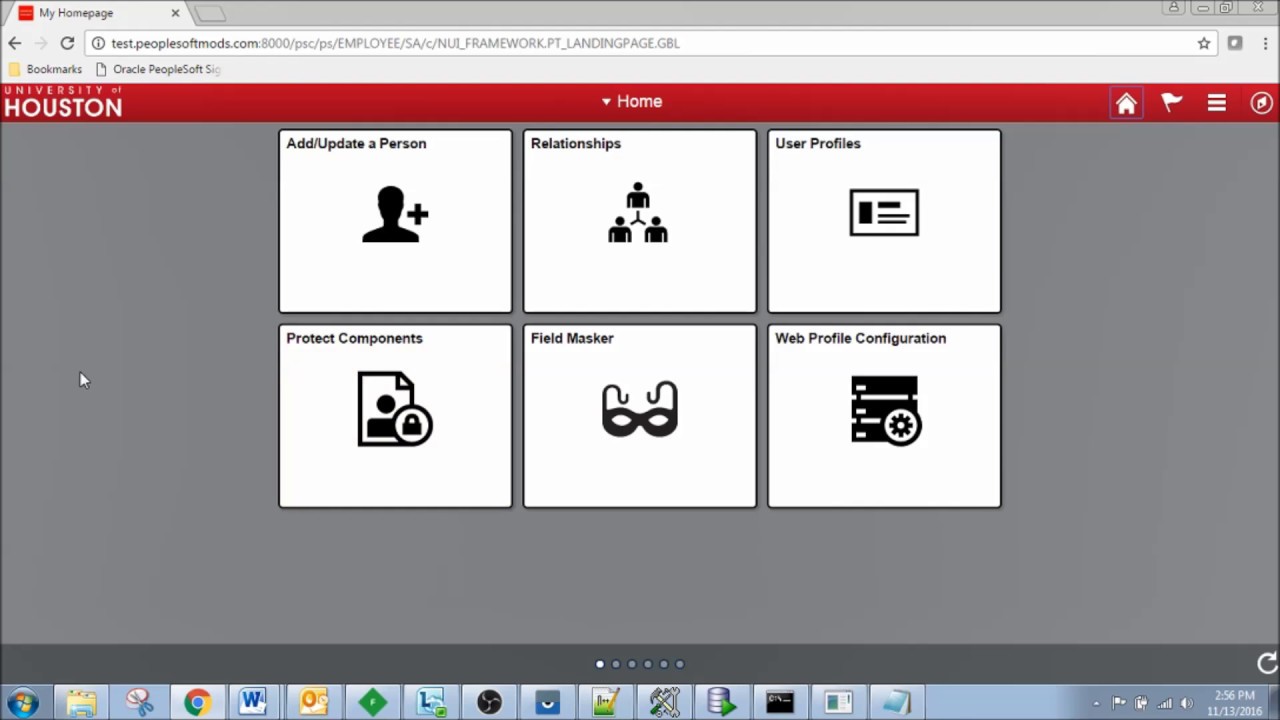The image size is (1280, 720).
Task: Select the third homepage pagination dot
Action: pos(632,664)
